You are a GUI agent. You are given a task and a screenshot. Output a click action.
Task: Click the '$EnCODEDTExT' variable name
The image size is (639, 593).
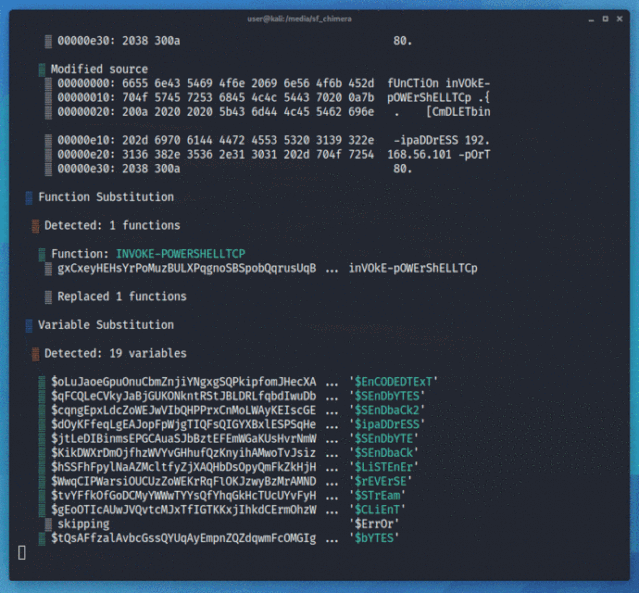click(x=393, y=382)
